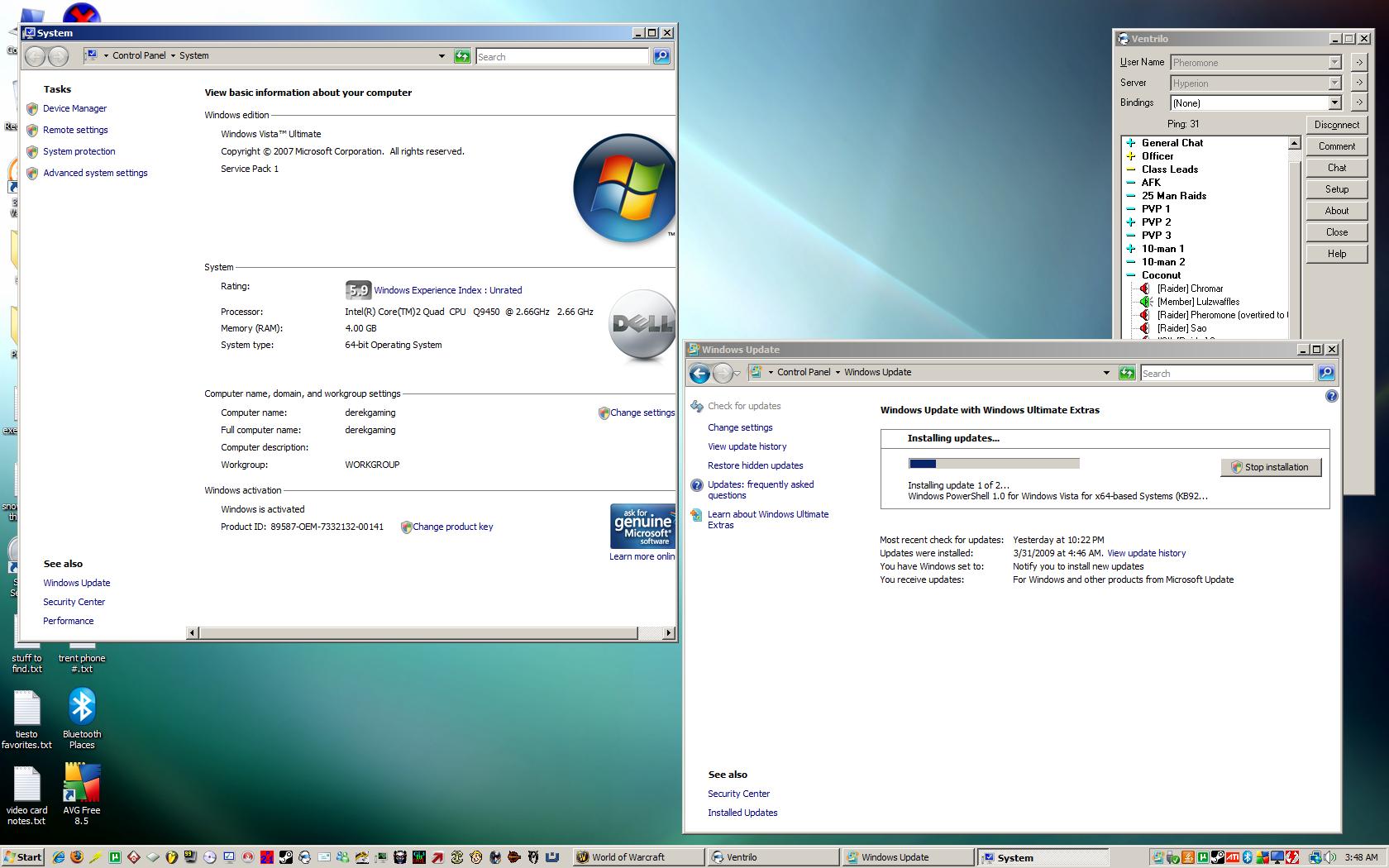Screen dimensions: 1389x868
Task: Click View update history link in sidebar
Action: 747,446
